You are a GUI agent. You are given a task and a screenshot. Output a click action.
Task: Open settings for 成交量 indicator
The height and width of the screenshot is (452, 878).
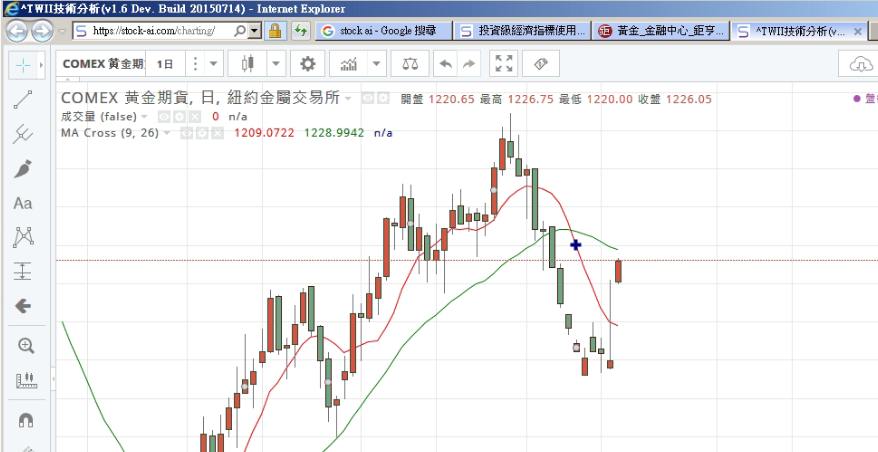179,117
